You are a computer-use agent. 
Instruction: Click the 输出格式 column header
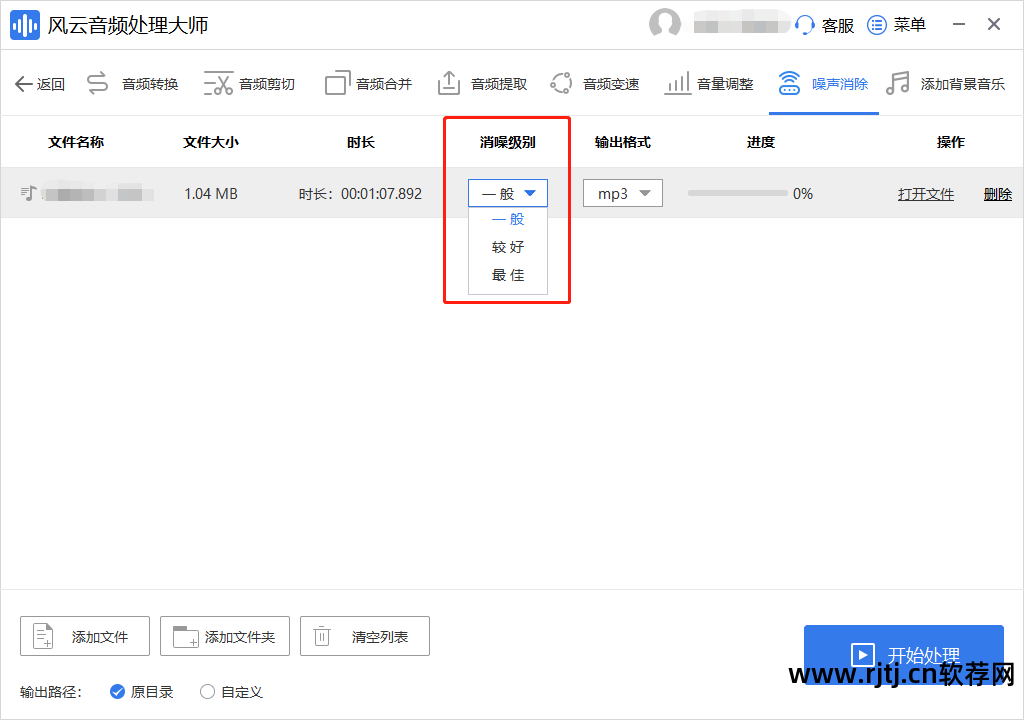tap(622, 142)
